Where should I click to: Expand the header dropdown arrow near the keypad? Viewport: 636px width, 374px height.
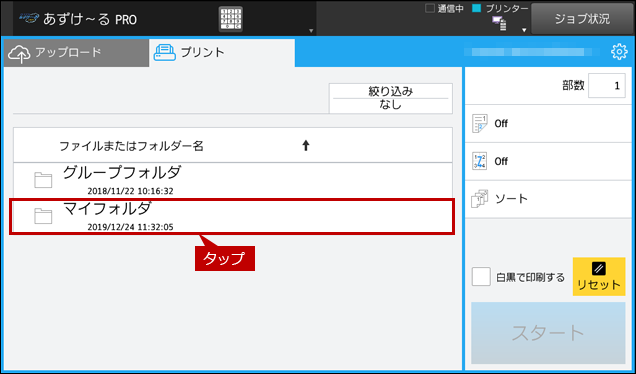[311, 30]
